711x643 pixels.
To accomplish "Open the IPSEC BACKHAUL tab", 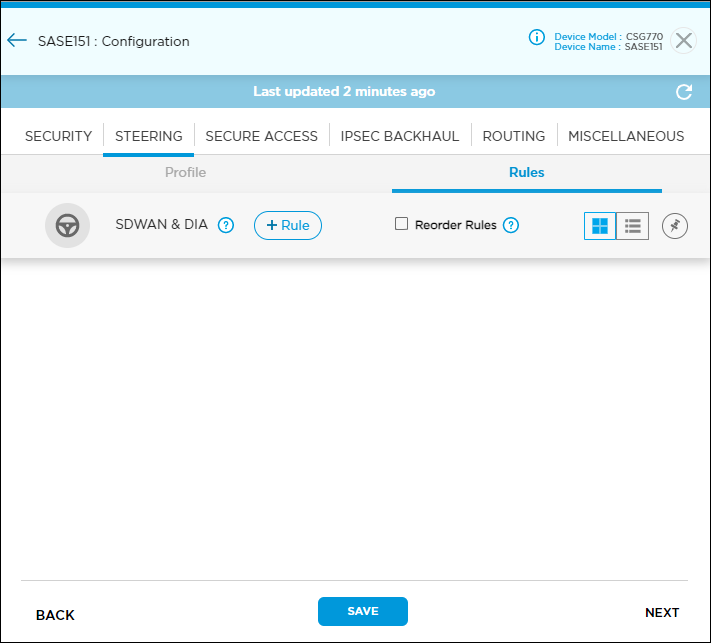I will point(400,136).
